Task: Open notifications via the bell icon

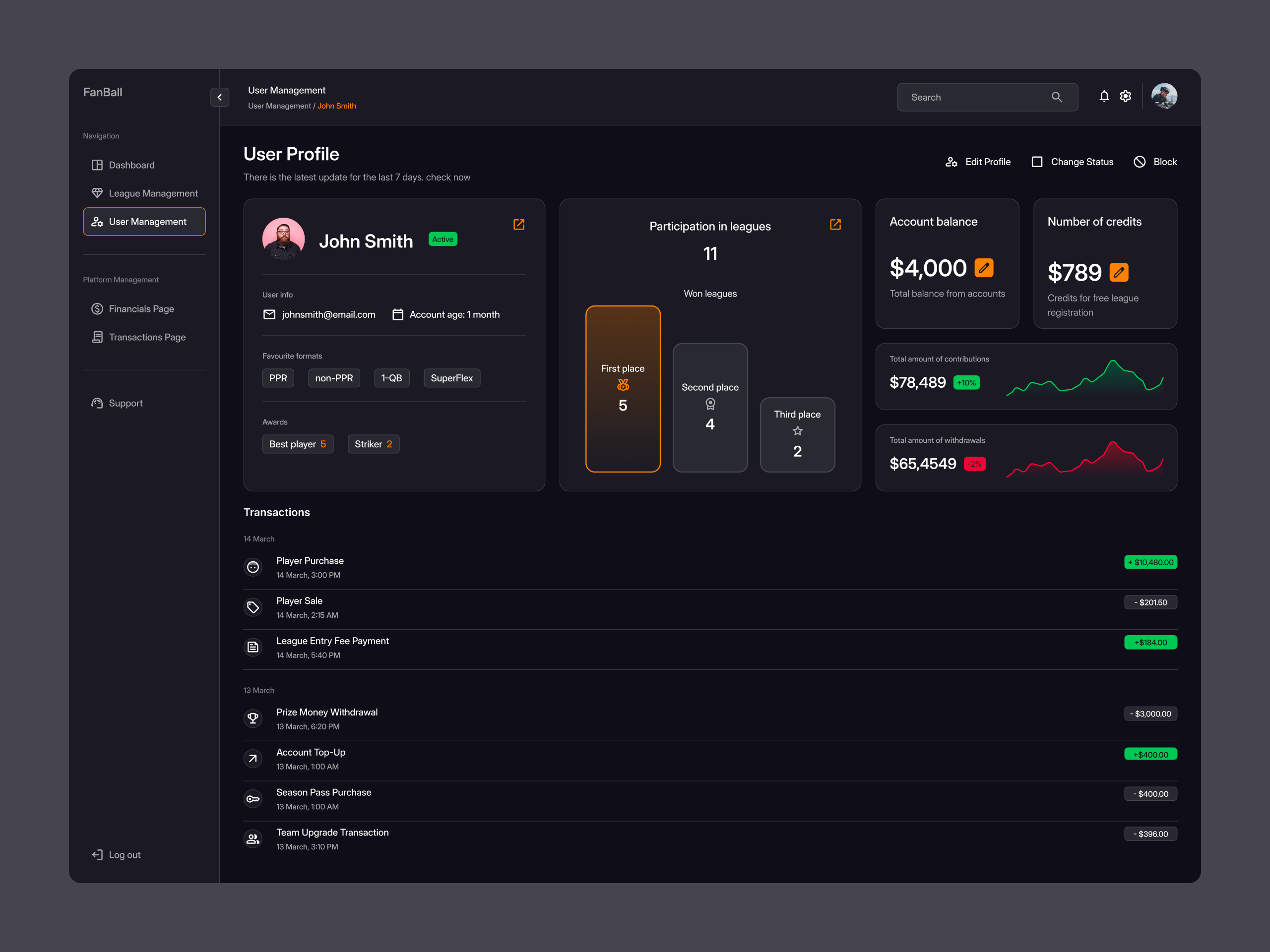Action: 1104,96
